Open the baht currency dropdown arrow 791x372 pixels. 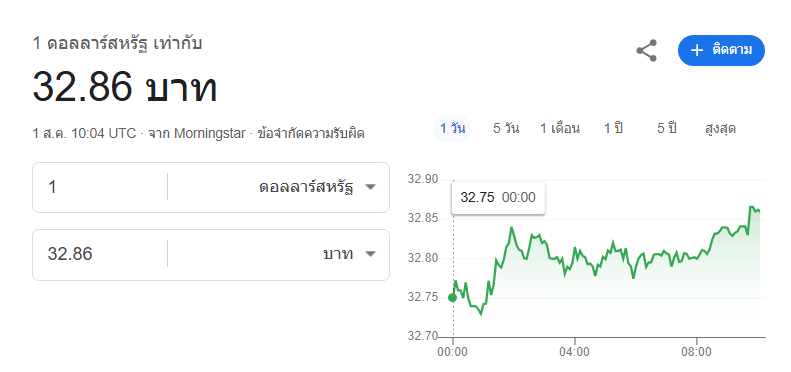(370, 254)
